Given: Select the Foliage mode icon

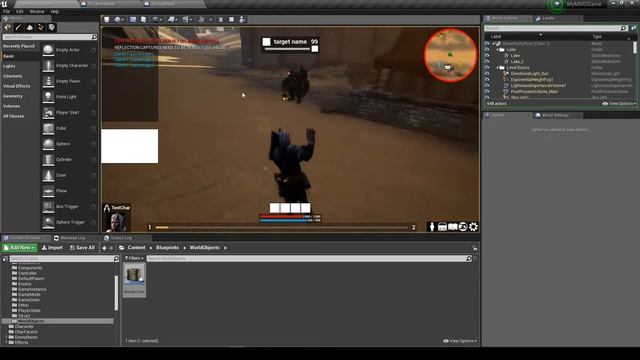Looking at the screenshot, I should (40, 27).
